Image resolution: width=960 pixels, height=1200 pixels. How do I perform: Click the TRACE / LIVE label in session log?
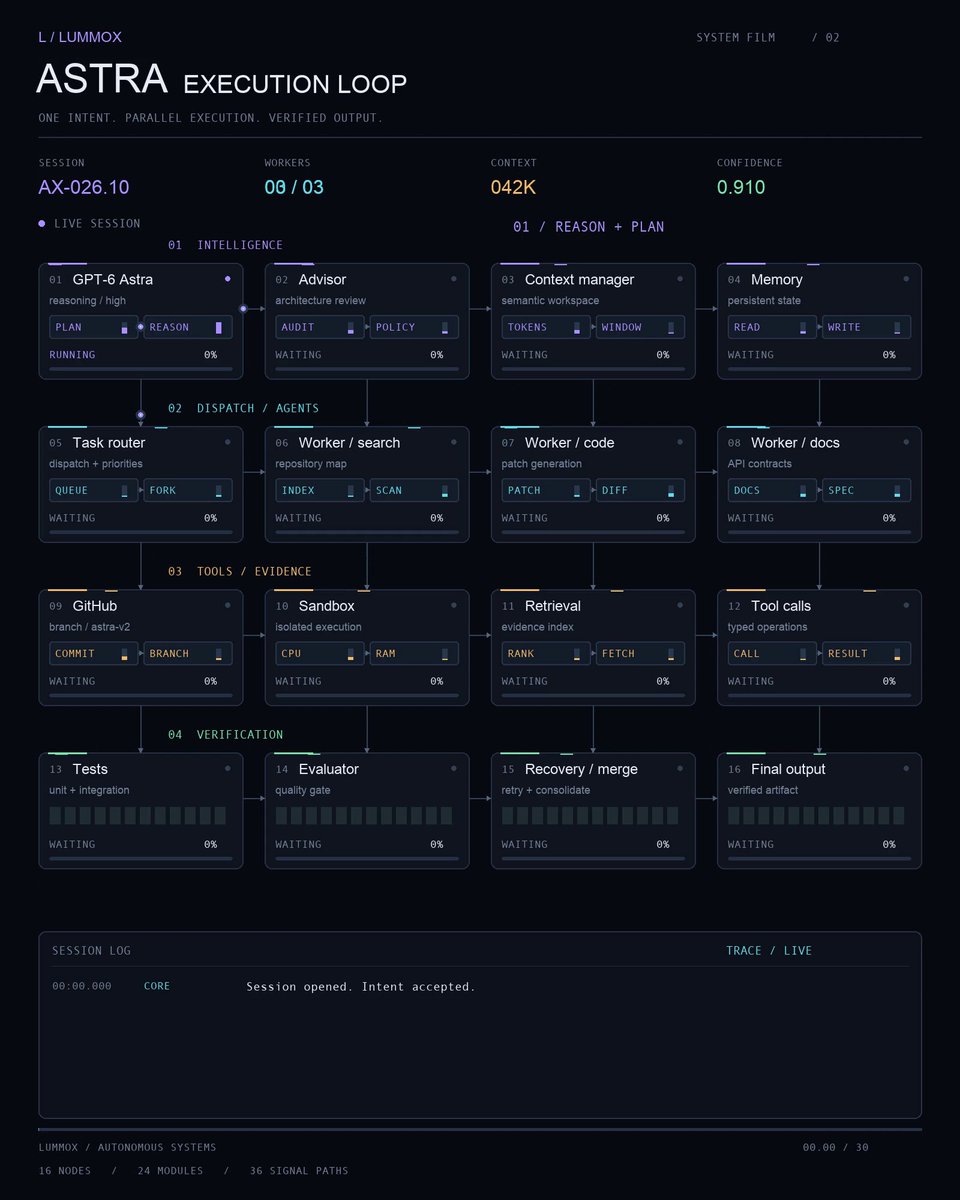coord(769,951)
